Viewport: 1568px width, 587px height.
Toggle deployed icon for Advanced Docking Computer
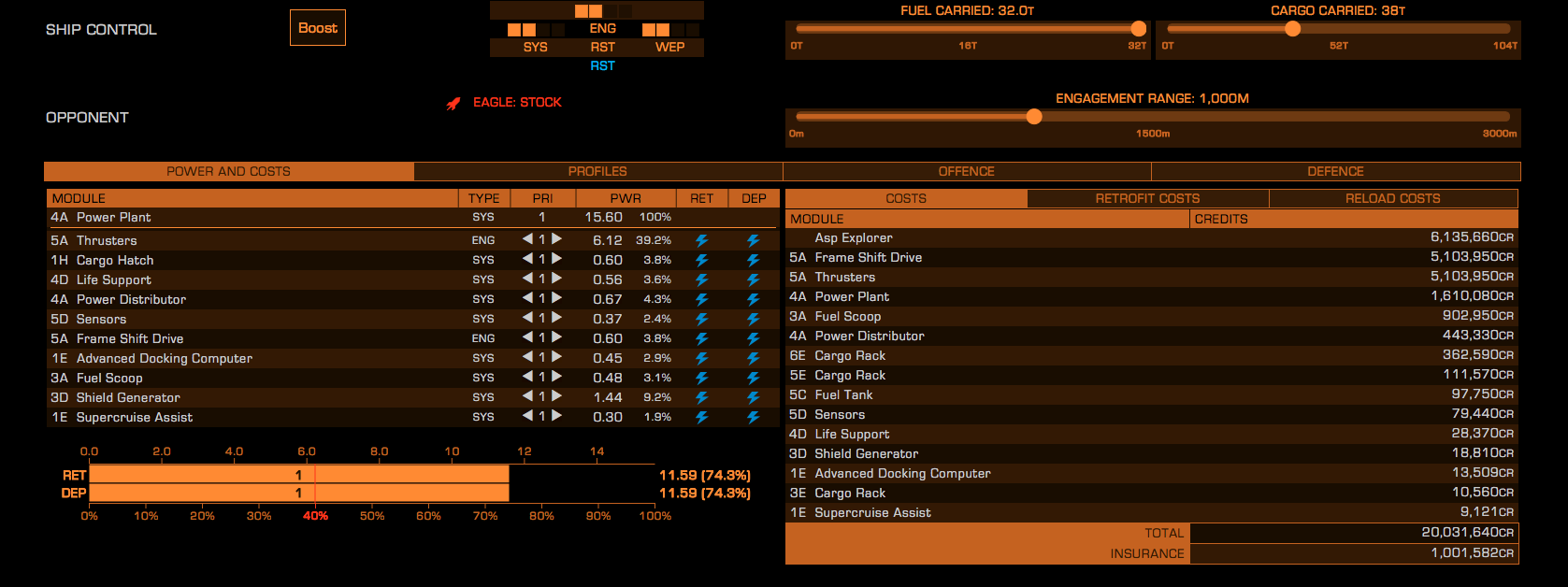753,358
